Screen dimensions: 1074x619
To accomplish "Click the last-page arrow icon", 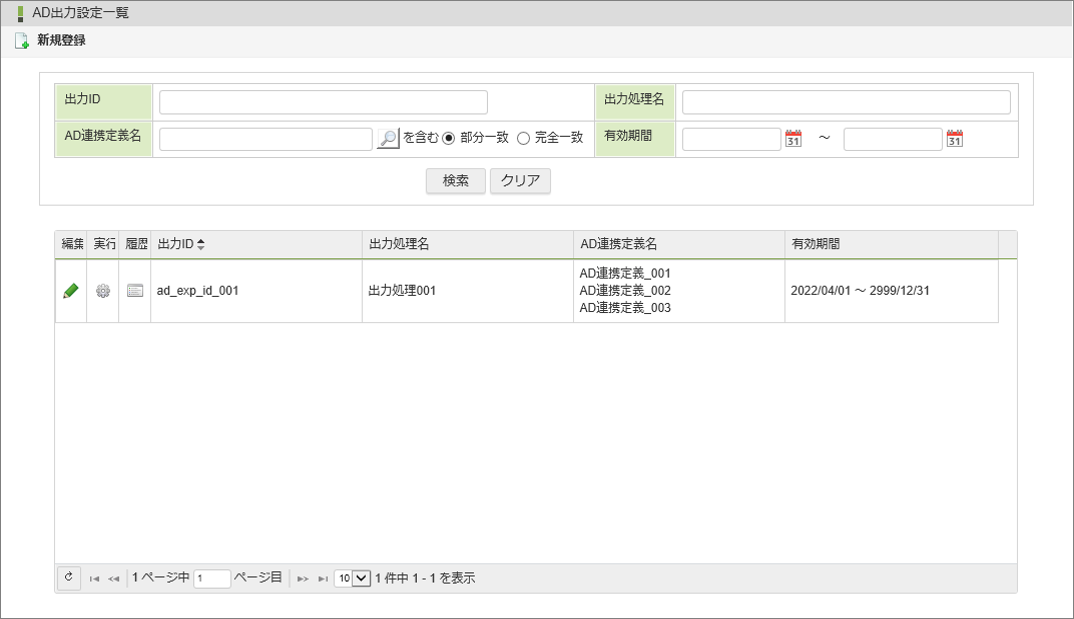I will [323, 578].
